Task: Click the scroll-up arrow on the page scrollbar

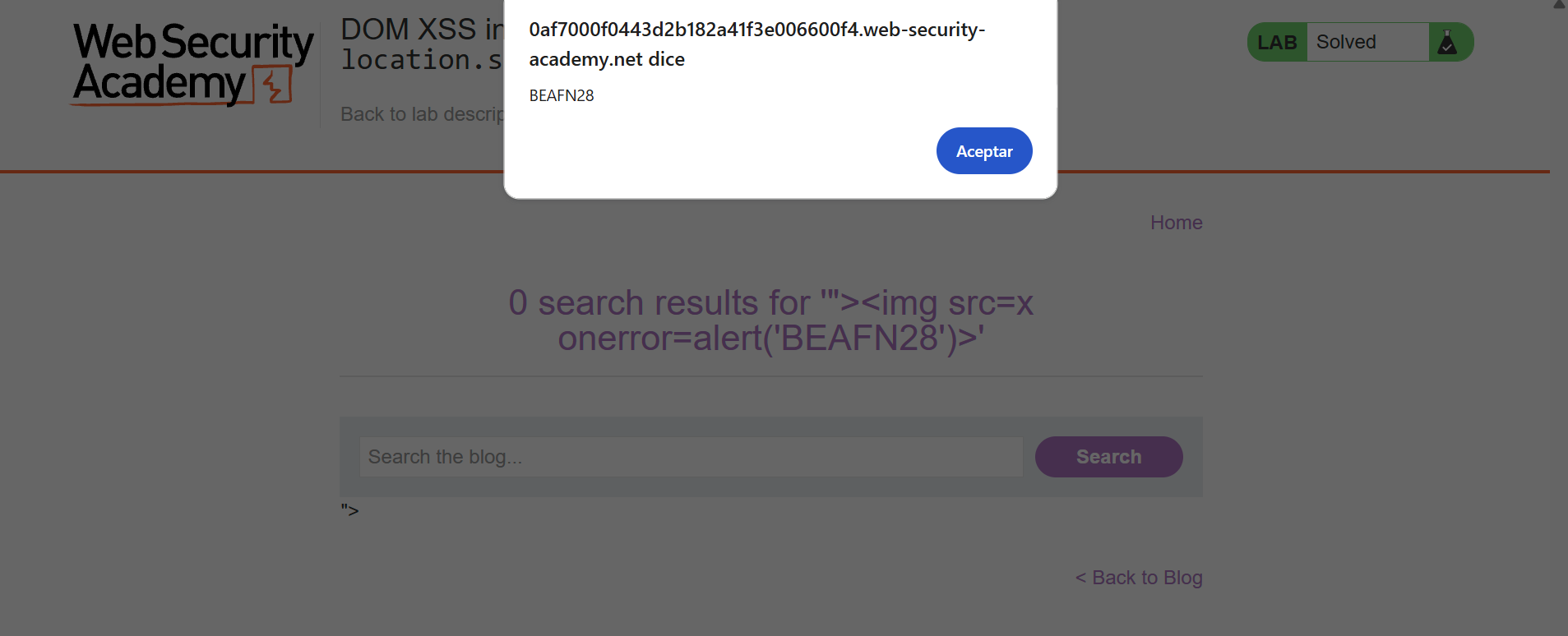Action: pyautogui.click(x=1559, y=5)
